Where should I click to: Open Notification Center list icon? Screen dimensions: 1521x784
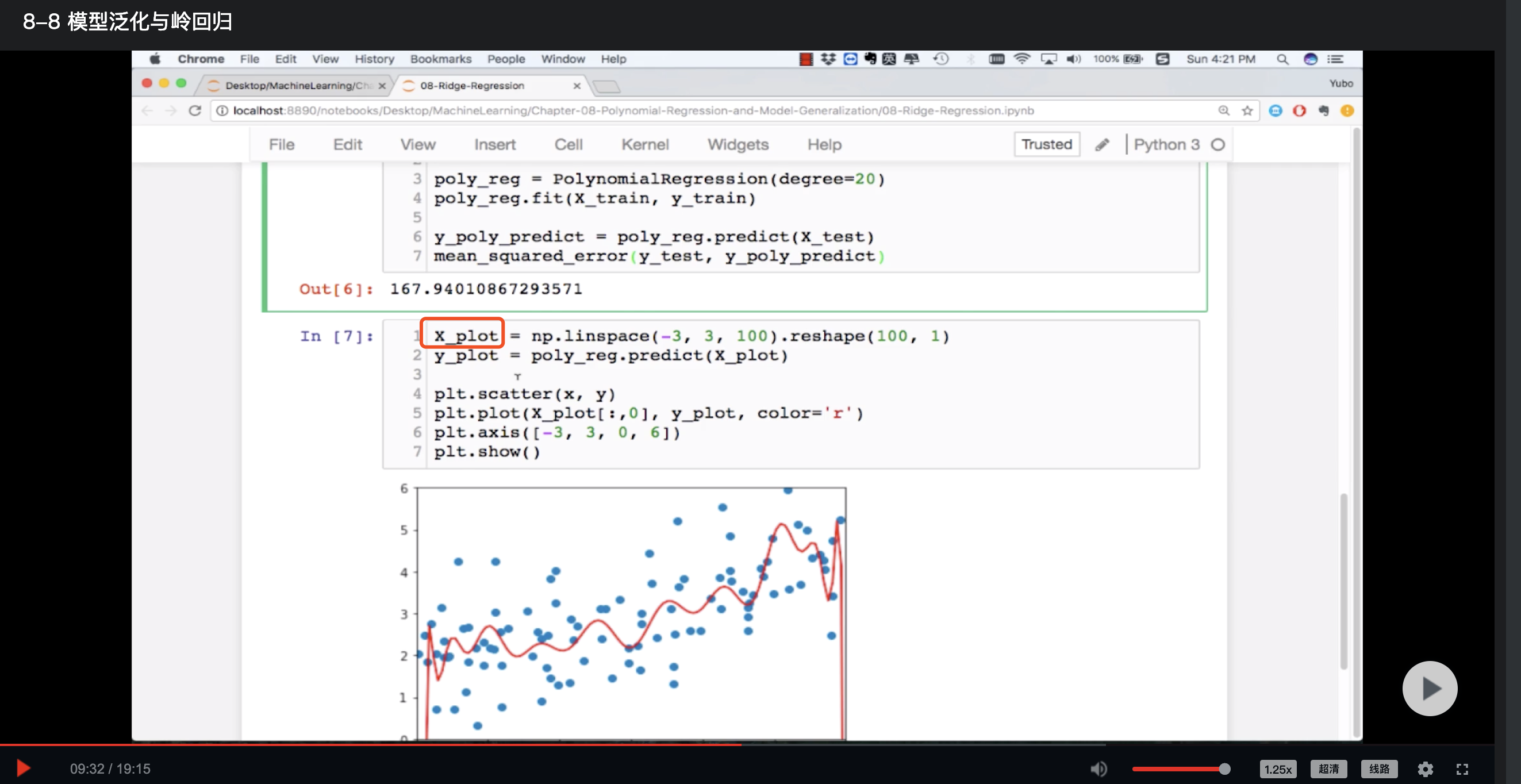point(1335,59)
